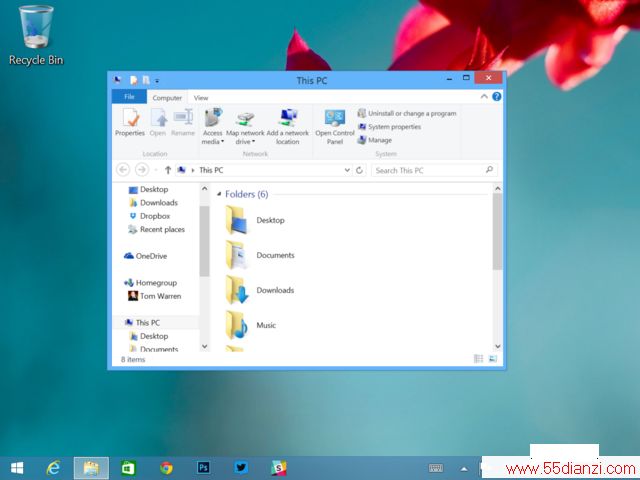Image resolution: width=640 pixels, height=480 pixels.
Task: Open the File tab
Action: coord(129,97)
